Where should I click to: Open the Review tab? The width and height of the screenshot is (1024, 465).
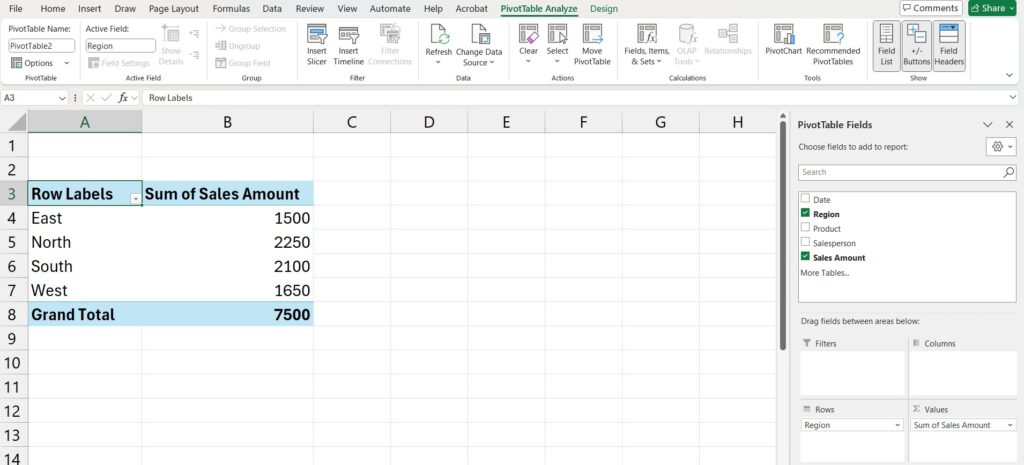pyautogui.click(x=310, y=8)
